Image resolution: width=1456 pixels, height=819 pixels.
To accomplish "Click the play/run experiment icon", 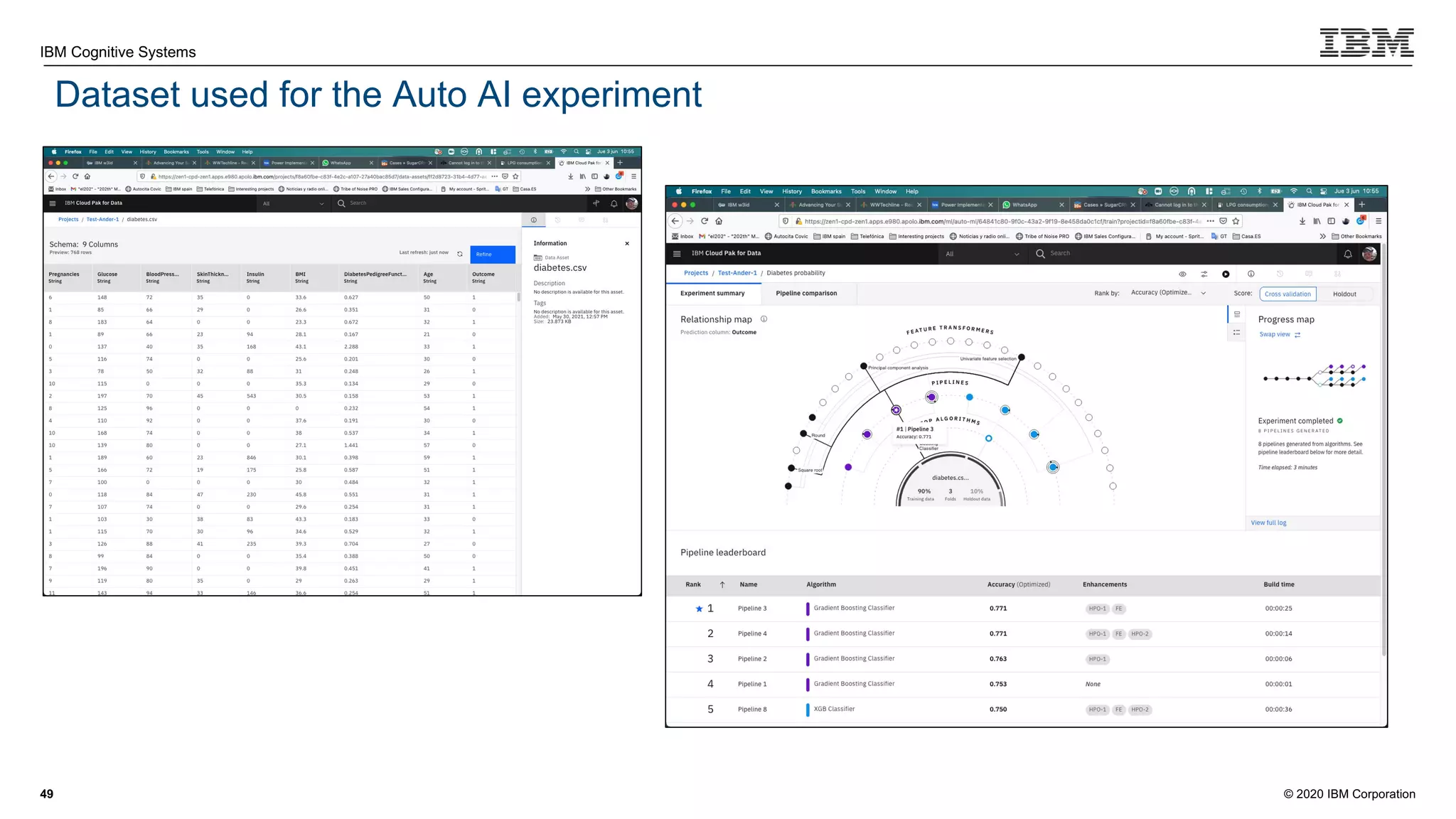I will click(1226, 274).
